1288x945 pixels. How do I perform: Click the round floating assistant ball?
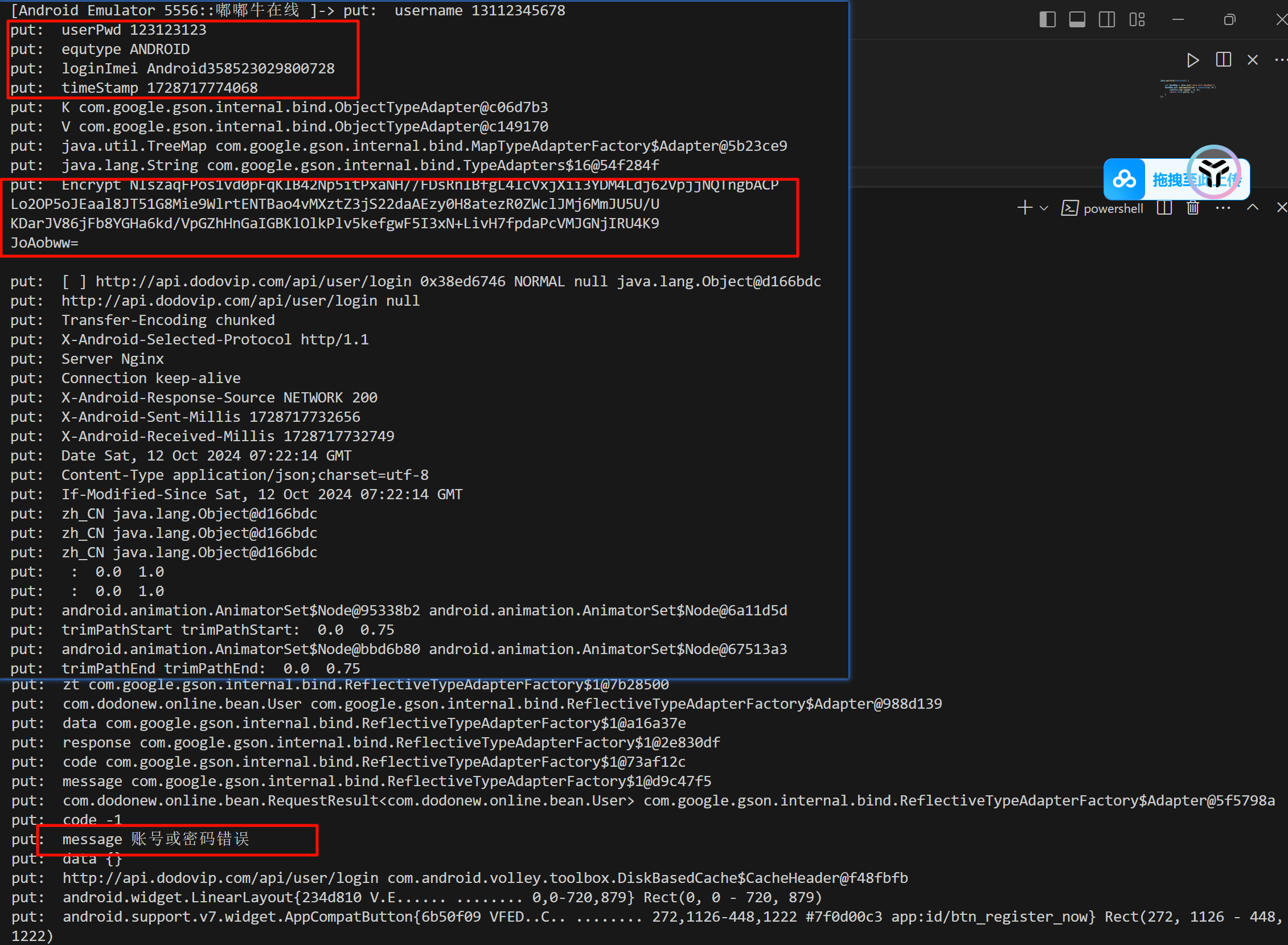[1213, 171]
